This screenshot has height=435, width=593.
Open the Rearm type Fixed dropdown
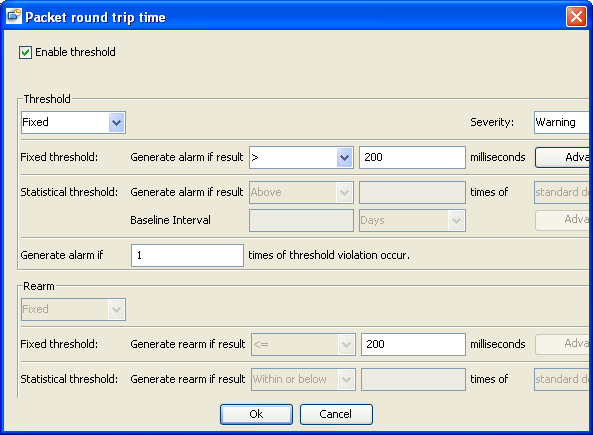tap(73, 309)
